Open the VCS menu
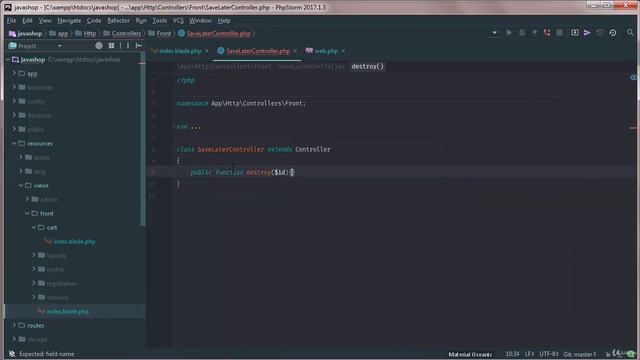Screen dimensions: 640x360 [178, 20]
